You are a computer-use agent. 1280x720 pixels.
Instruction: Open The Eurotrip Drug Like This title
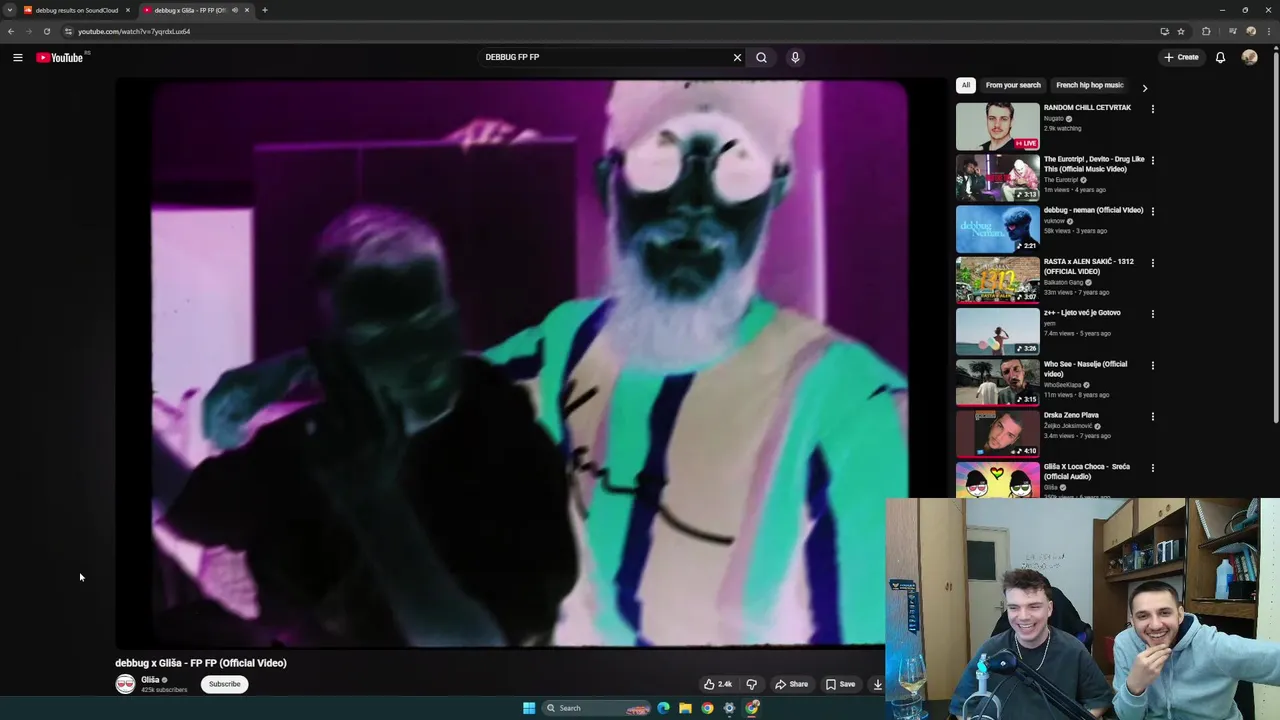pos(1094,164)
